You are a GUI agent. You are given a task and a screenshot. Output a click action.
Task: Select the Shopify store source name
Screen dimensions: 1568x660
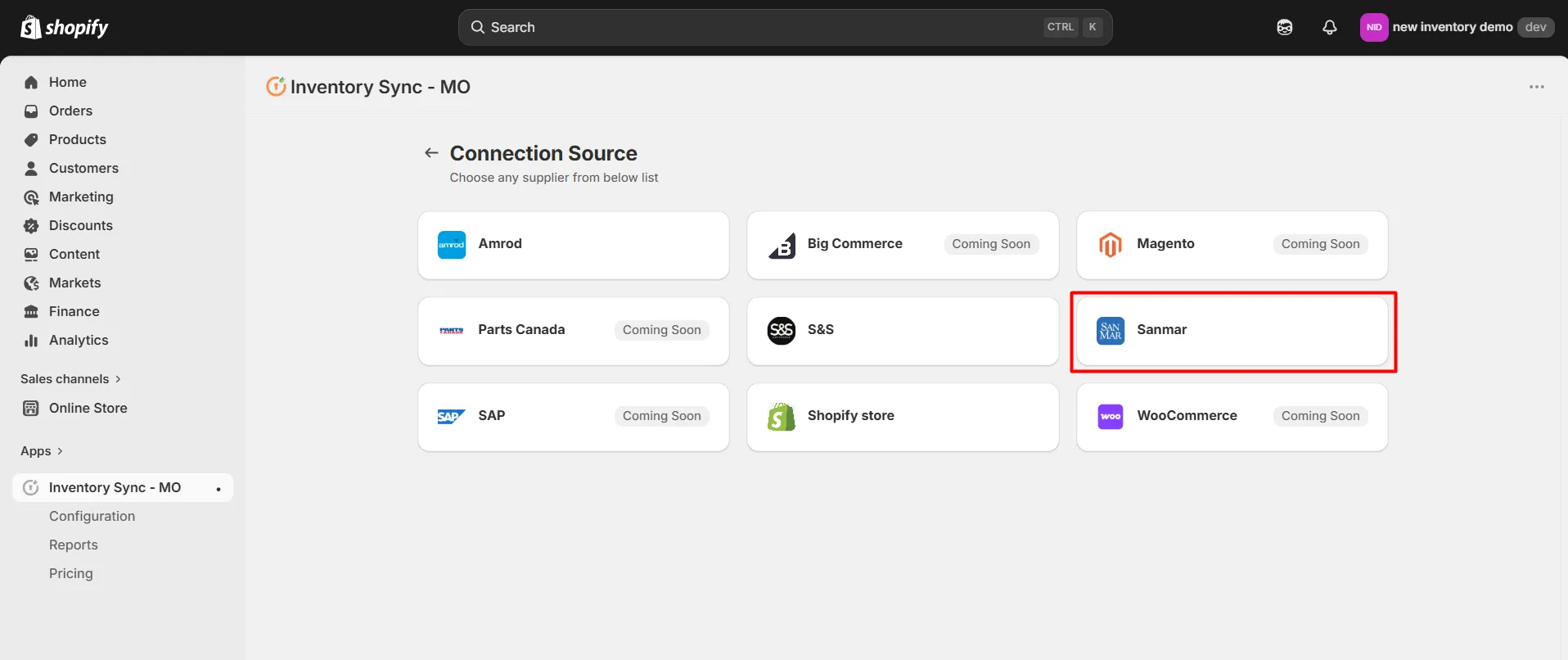click(x=851, y=415)
